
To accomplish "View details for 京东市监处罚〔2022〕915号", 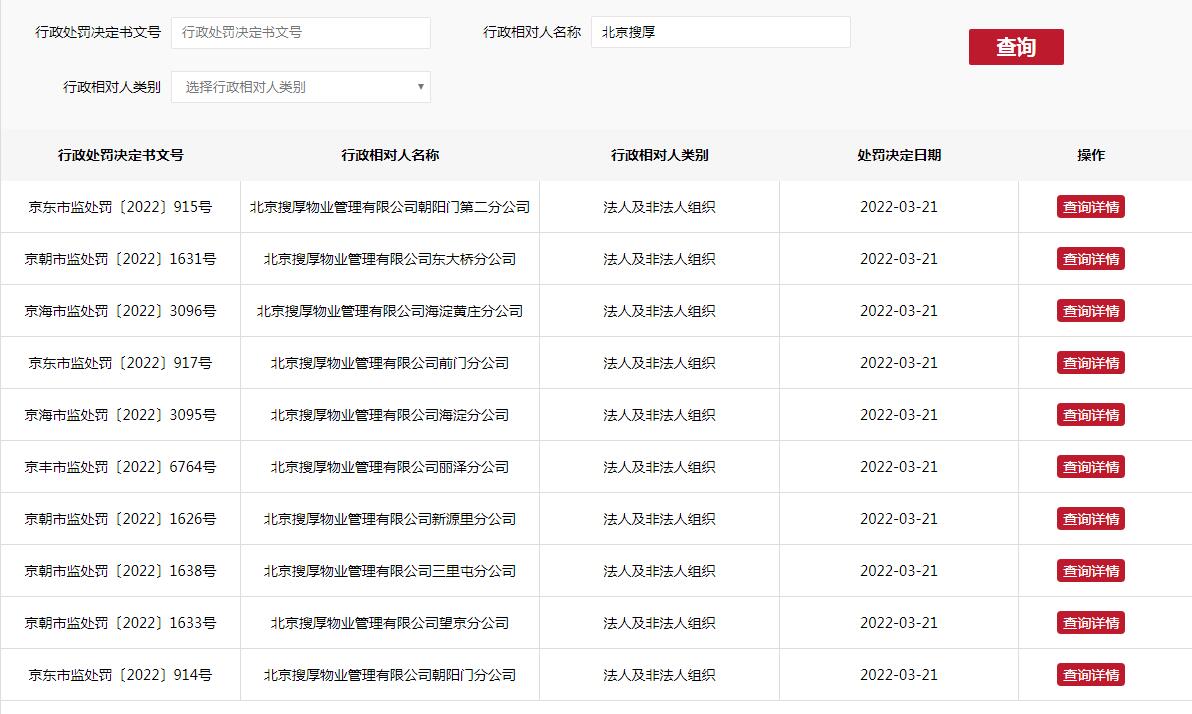I will coord(1090,206).
